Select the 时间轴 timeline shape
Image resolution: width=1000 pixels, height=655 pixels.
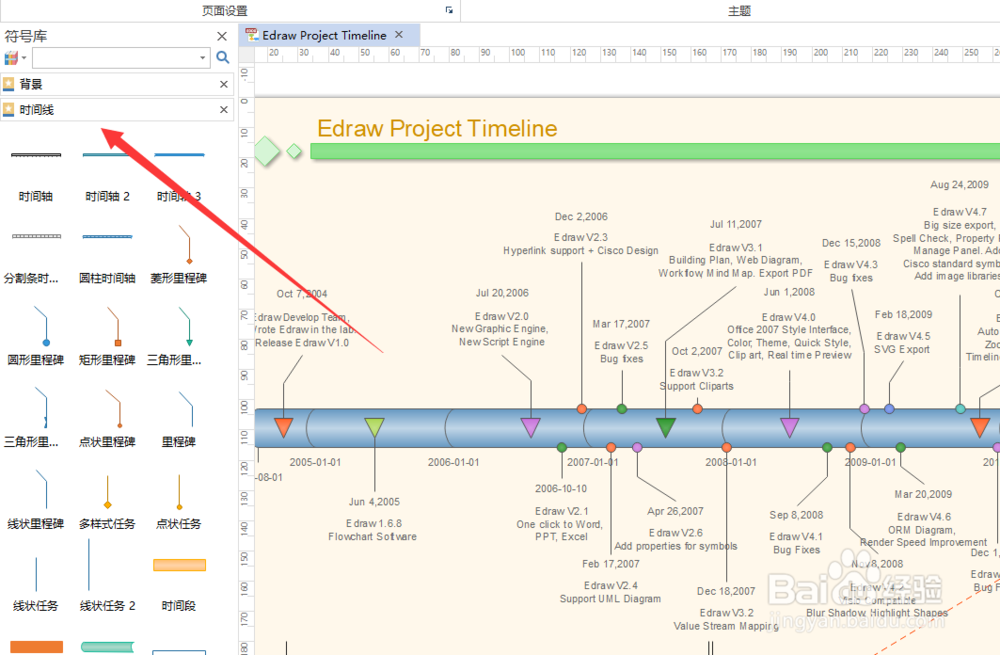click(x=36, y=173)
